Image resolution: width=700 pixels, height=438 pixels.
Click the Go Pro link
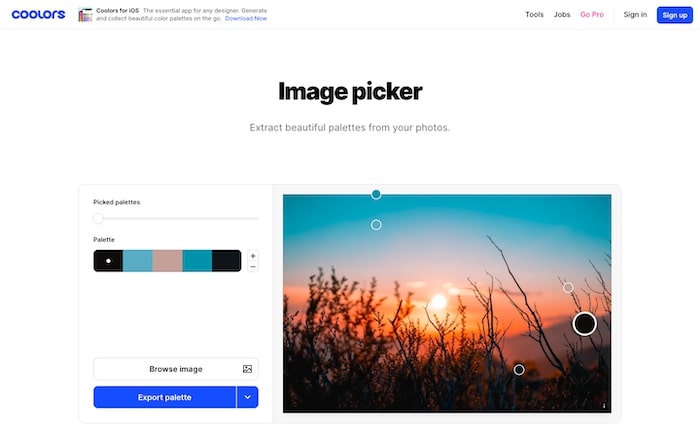coord(592,15)
